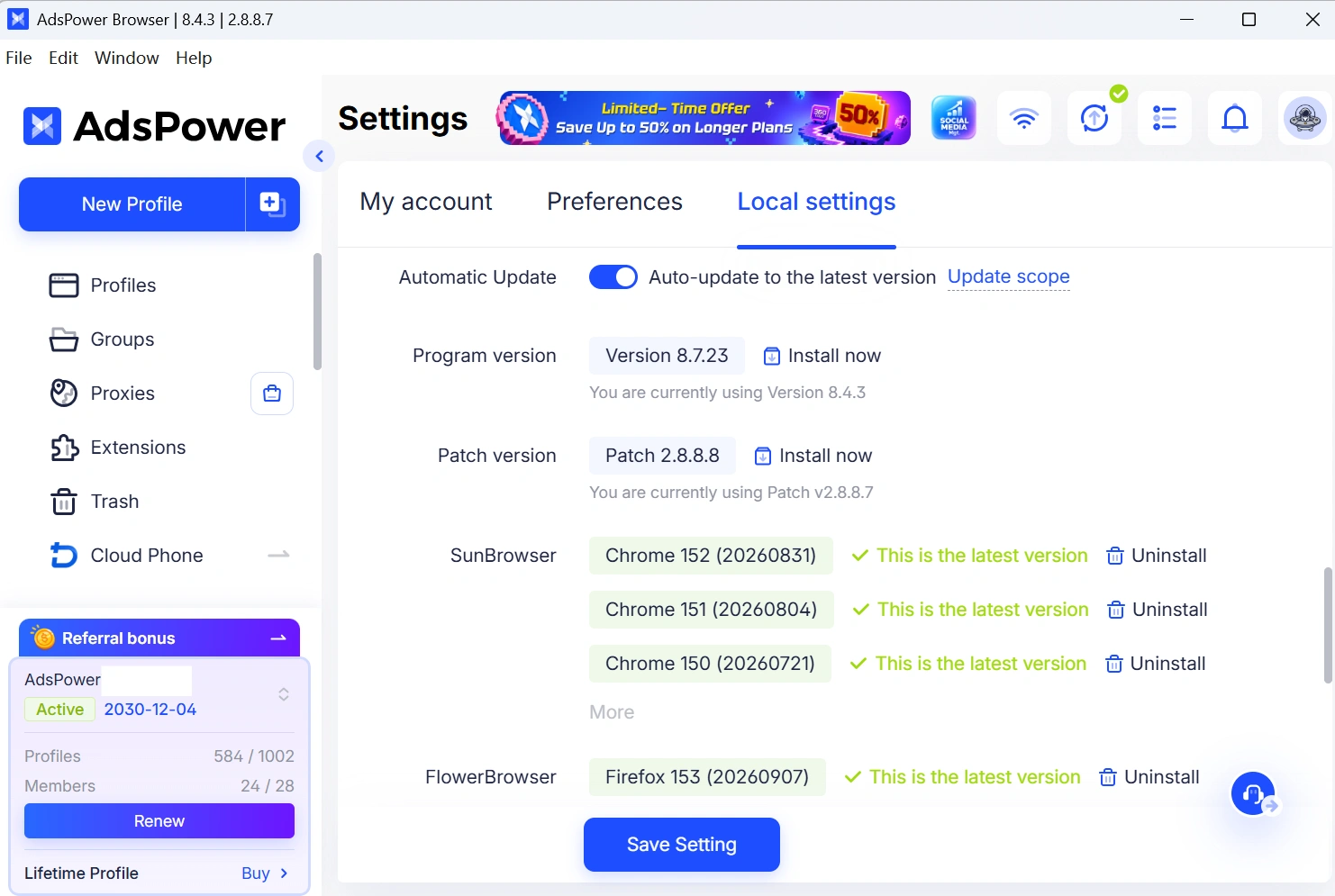Open Referral bonus with the arrow
1335x896 pixels.
pyautogui.click(x=278, y=638)
